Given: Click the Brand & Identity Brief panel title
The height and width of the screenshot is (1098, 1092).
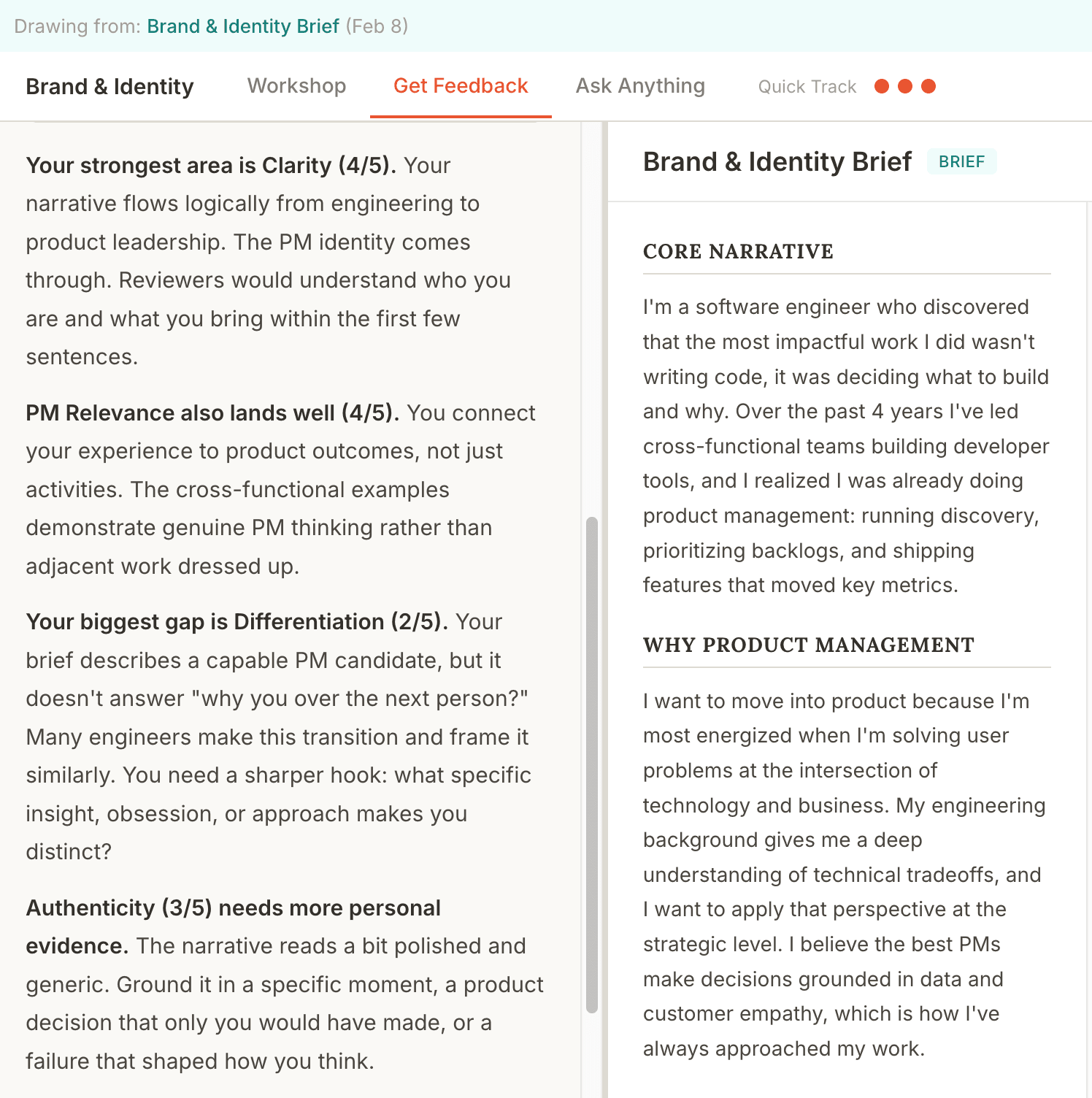Looking at the screenshot, I should pos(777,161).
